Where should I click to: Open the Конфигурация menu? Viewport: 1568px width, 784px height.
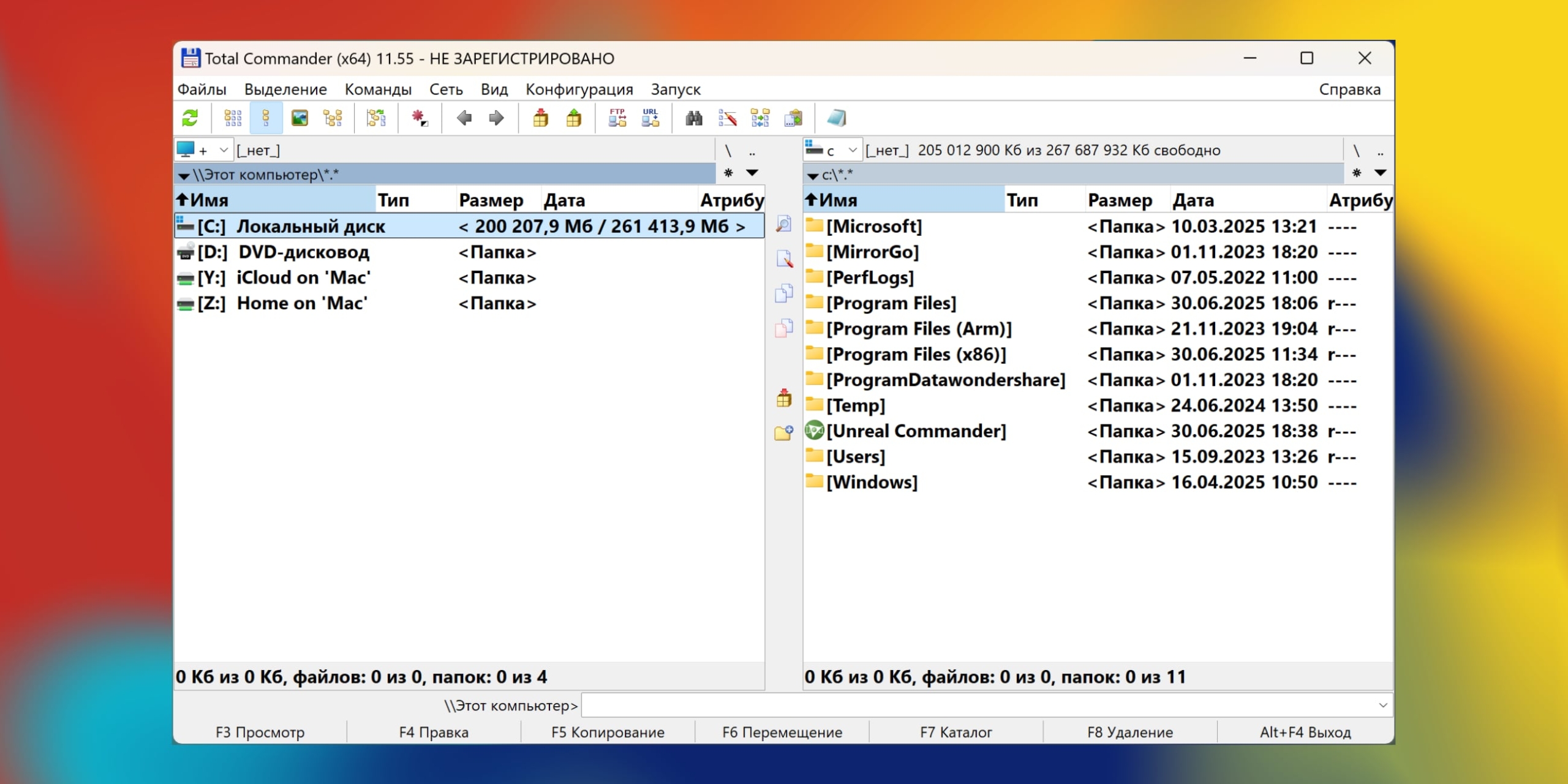(x=579, y=89)
